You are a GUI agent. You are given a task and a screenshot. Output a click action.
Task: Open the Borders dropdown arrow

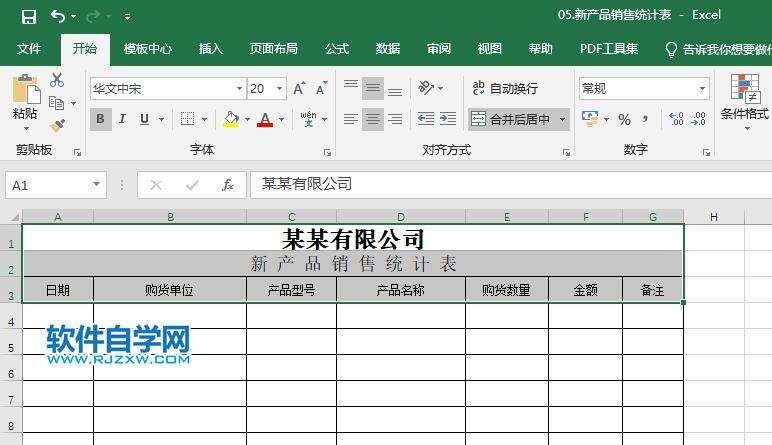click(x=204, y=119)
